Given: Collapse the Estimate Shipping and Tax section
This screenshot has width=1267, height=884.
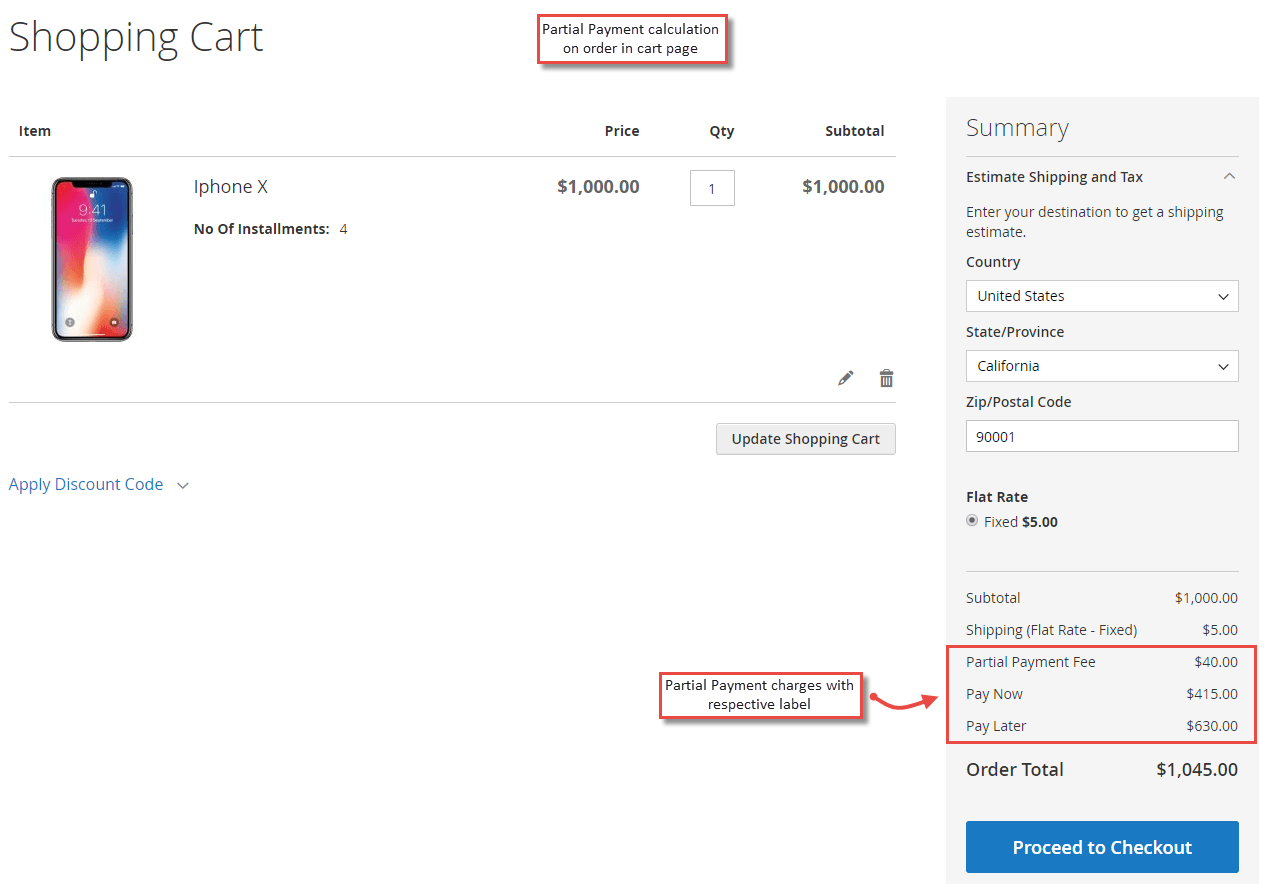Looking at the screenshot, I should [x=1102, y=177].
